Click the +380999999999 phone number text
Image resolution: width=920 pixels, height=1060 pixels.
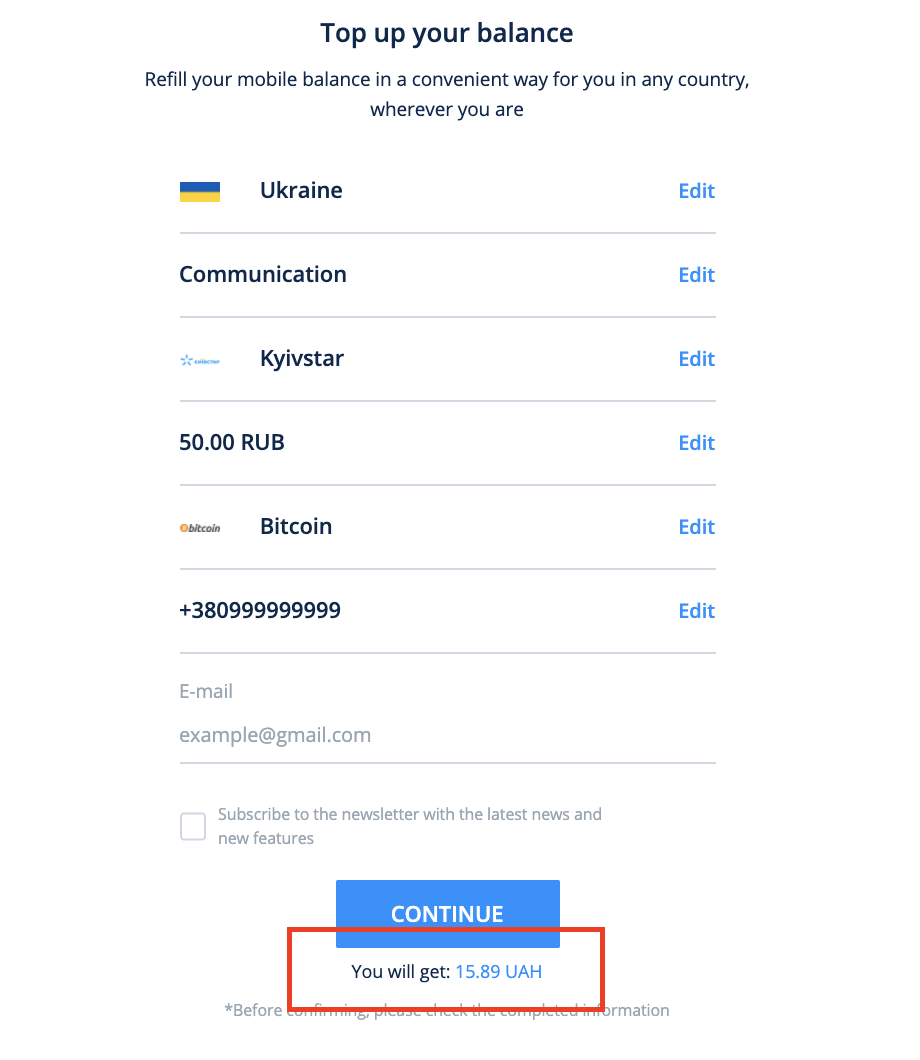pyautogui.click(x=260, y=611)
